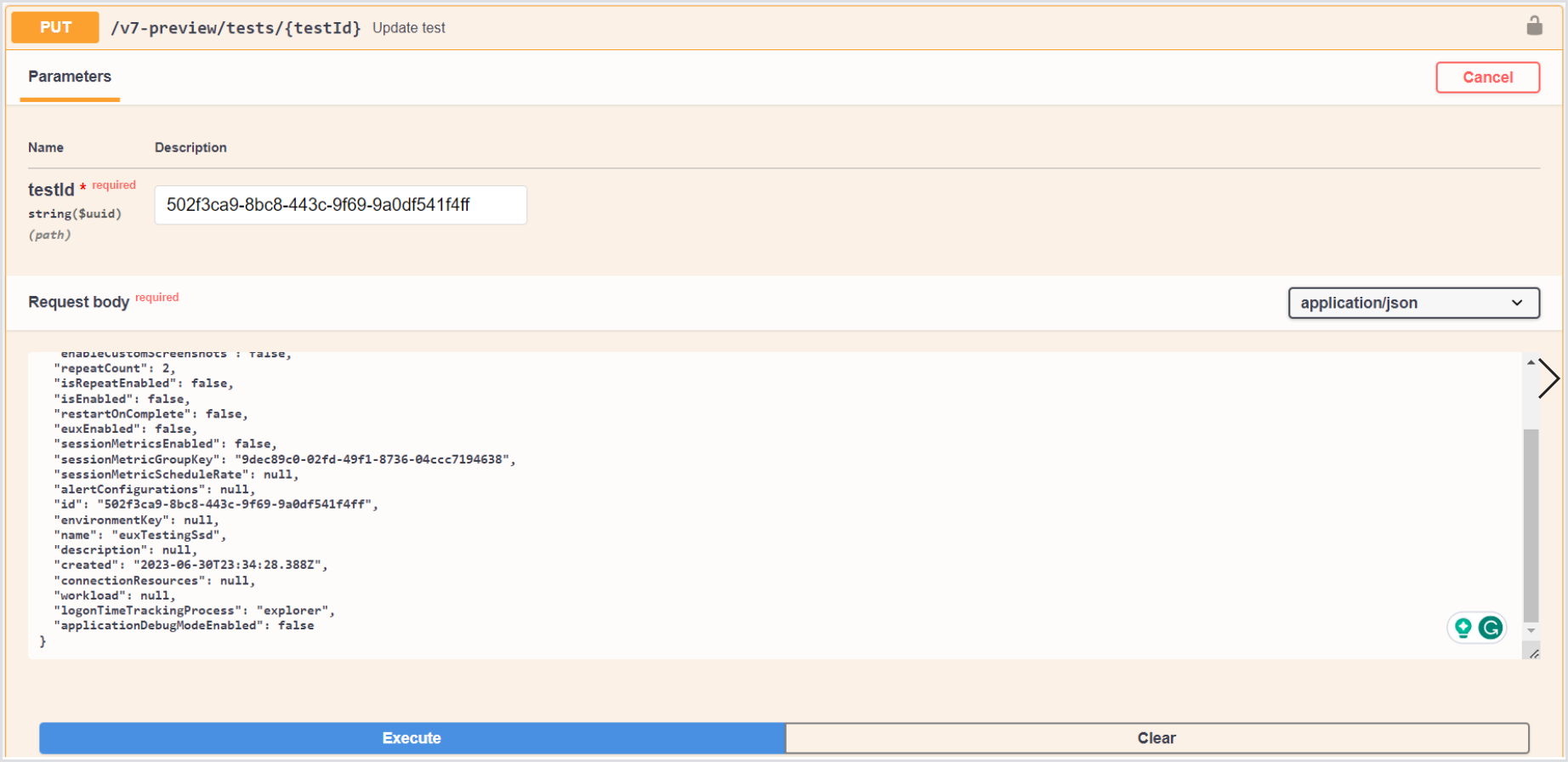Image resolution: width=1568 pixels, height=762 pixels.
Task: Click the authorization lock icon
Action: tap(1534, 26)
